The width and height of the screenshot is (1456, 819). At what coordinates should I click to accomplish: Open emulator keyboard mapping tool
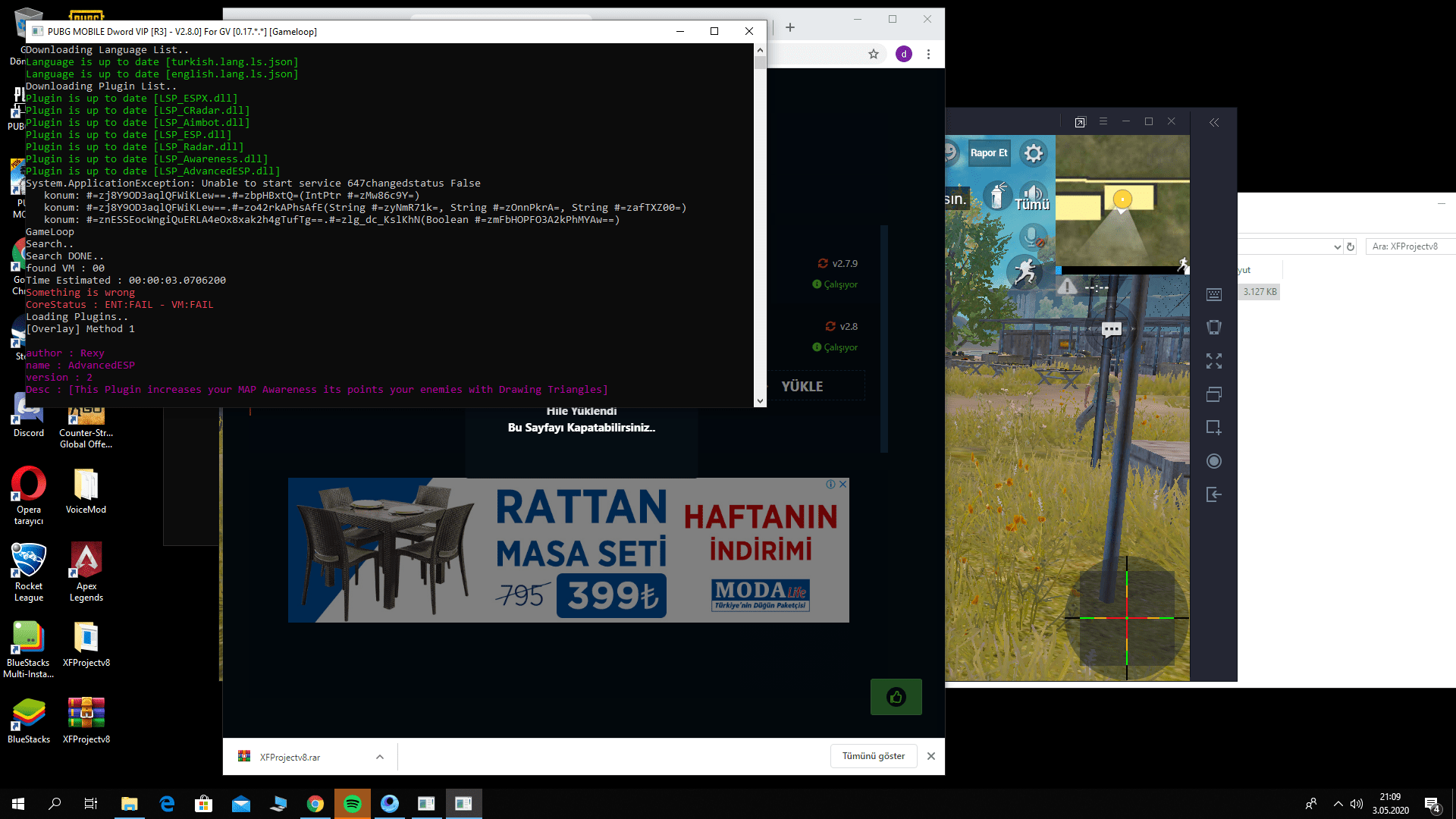[1214, 294]
